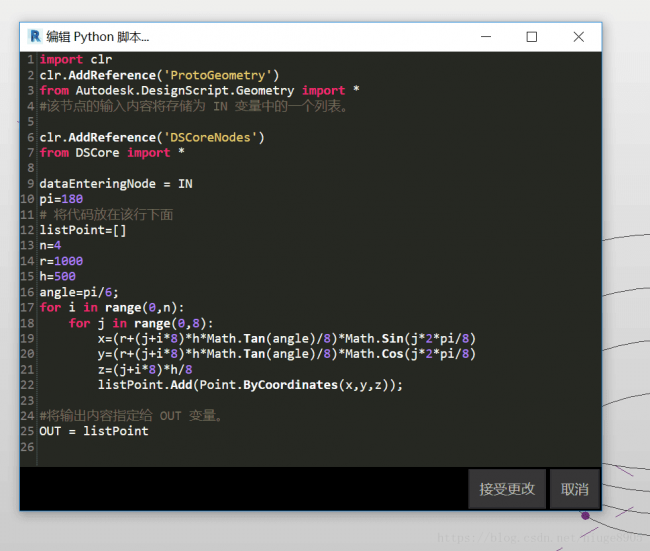
Task: Accept changes with the 接受更改 button
Action: click(506, 489)
